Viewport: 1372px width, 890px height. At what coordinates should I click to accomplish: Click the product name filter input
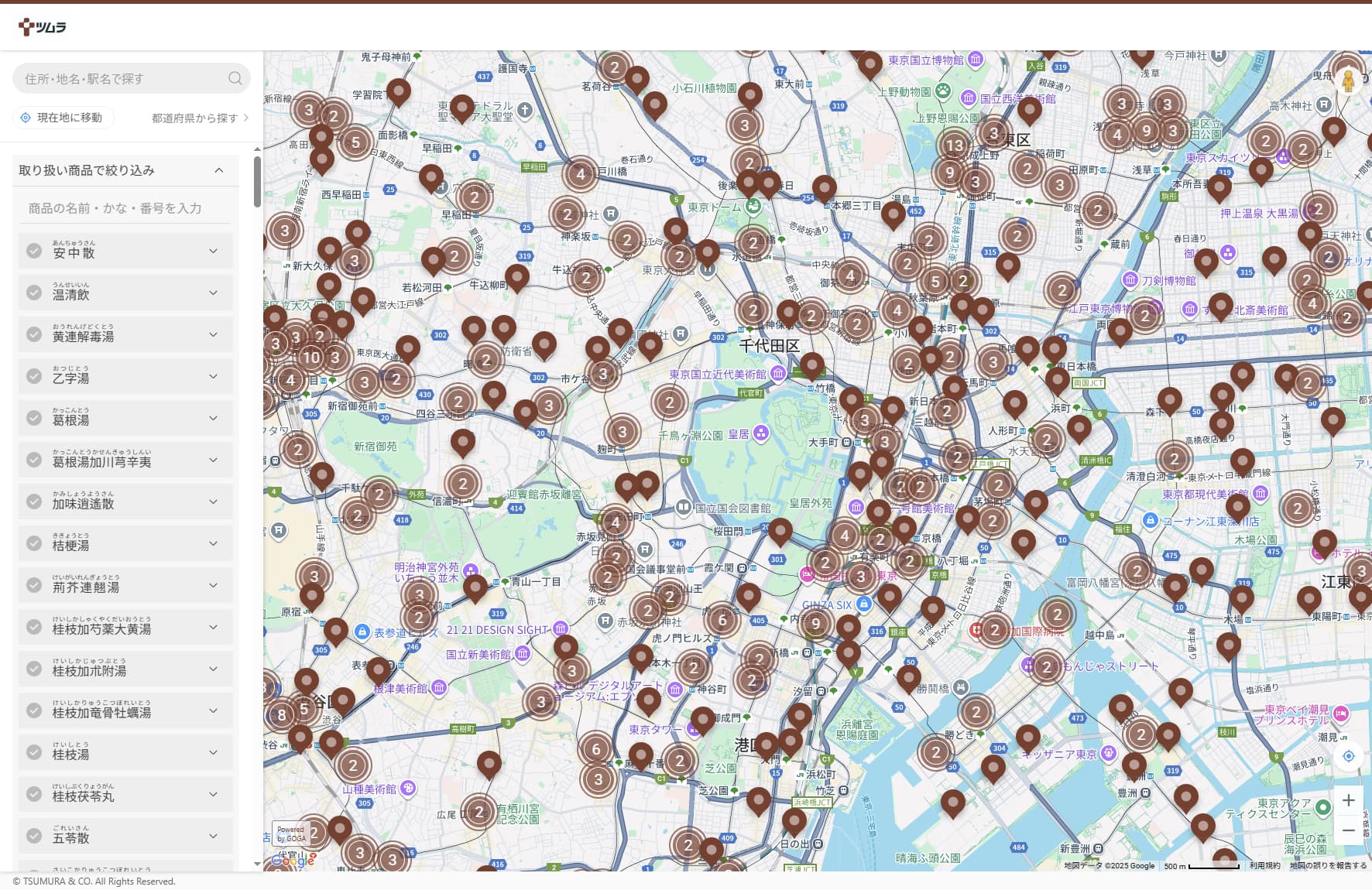pyautogui.click(x=124, y=208)
